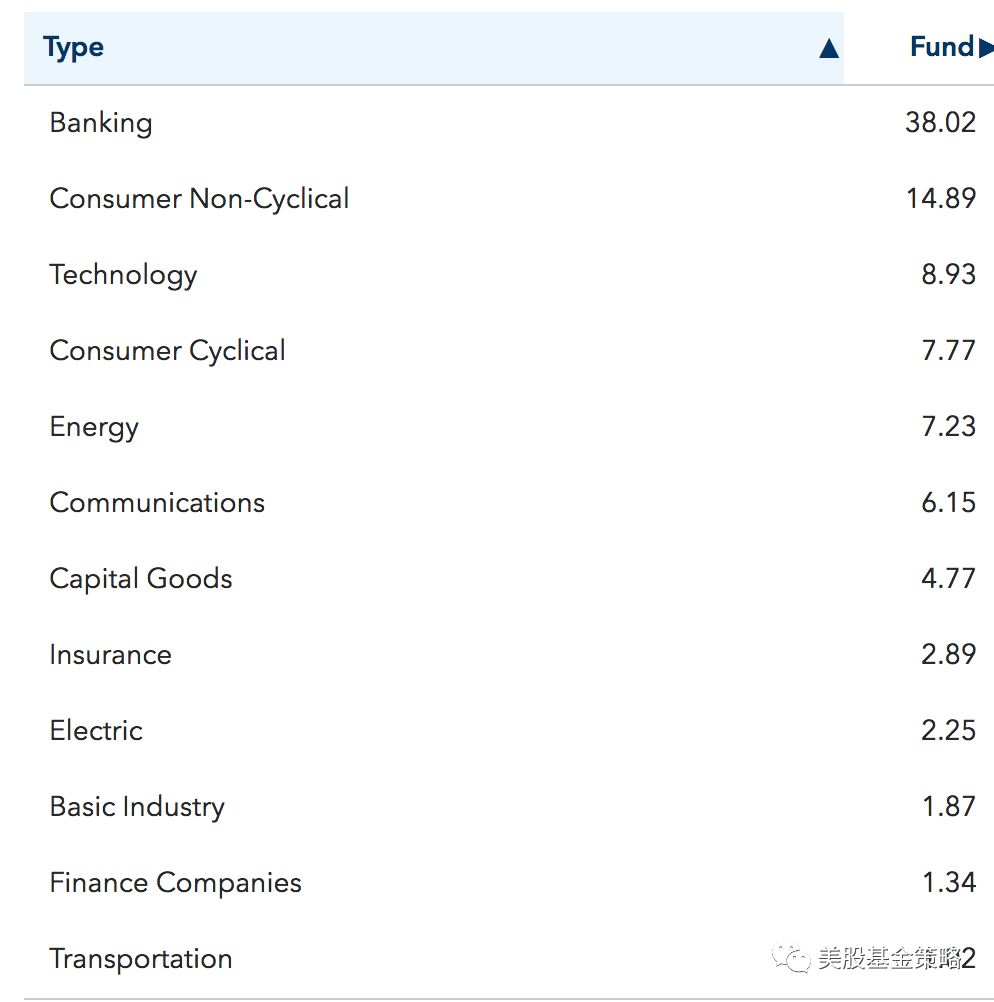
Task: Click the Banking value 38.02
Action: click(940, 123)
